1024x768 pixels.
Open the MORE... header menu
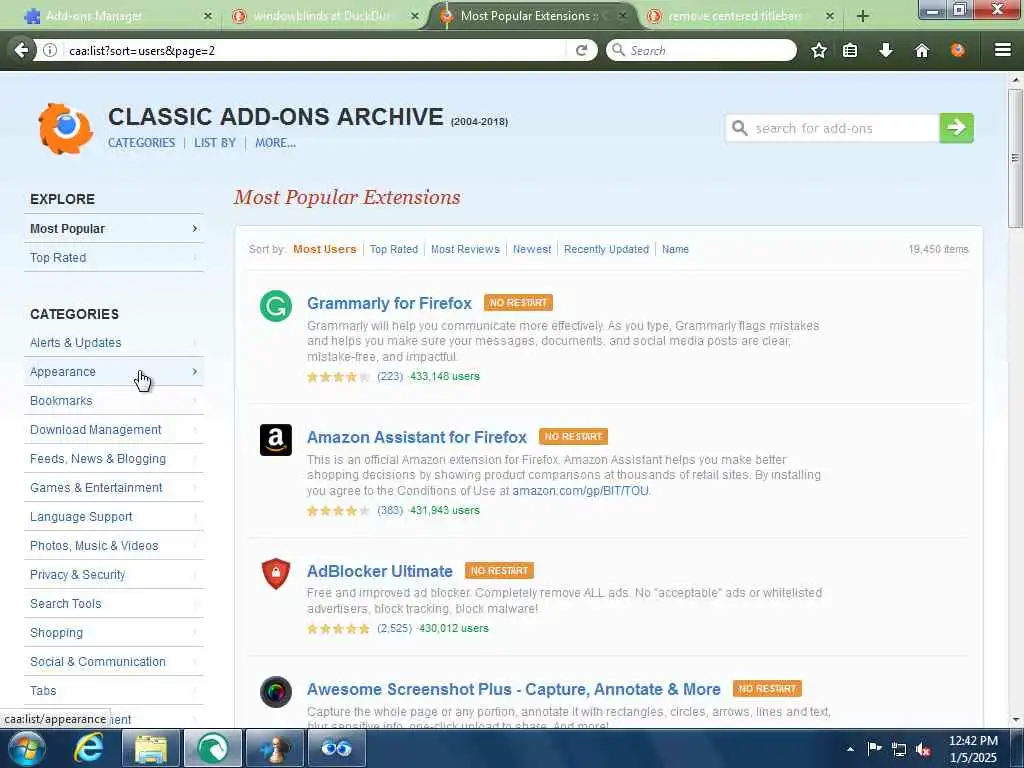(x=276, y=143)
